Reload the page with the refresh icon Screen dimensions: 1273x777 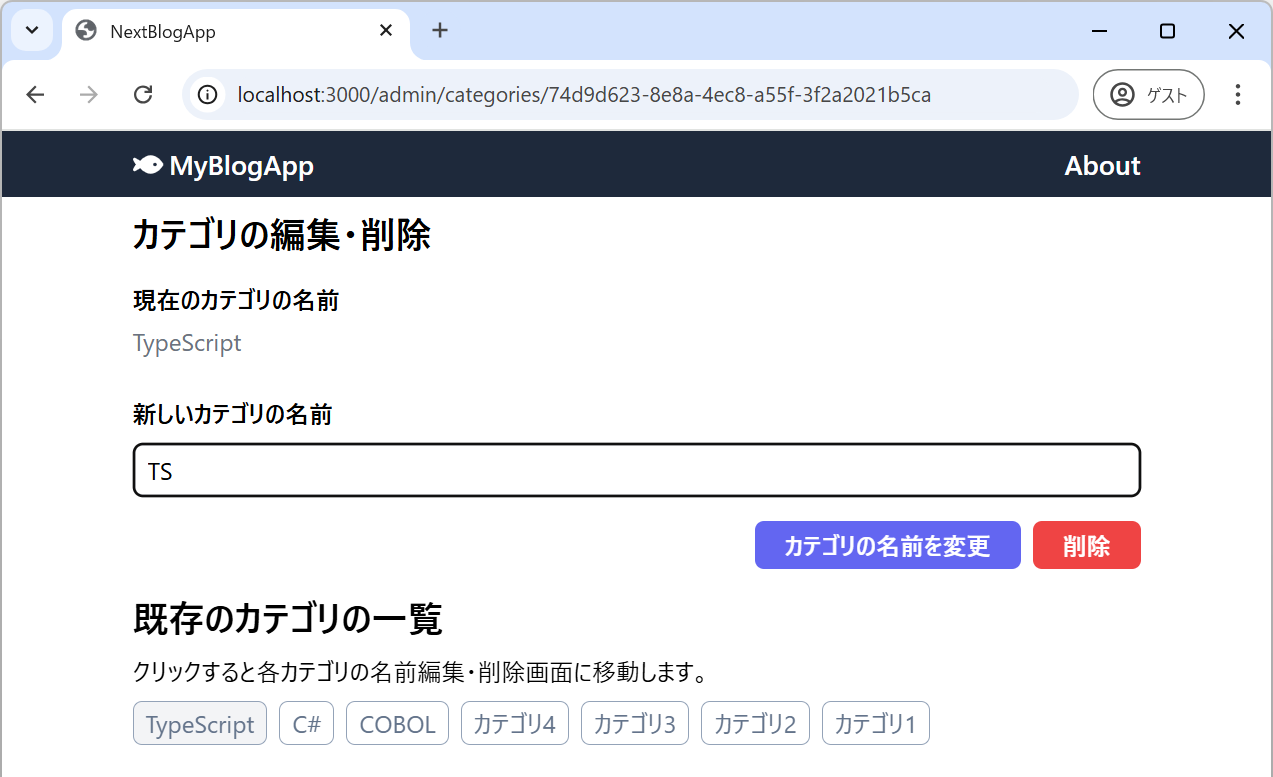[x=143, y=95]
